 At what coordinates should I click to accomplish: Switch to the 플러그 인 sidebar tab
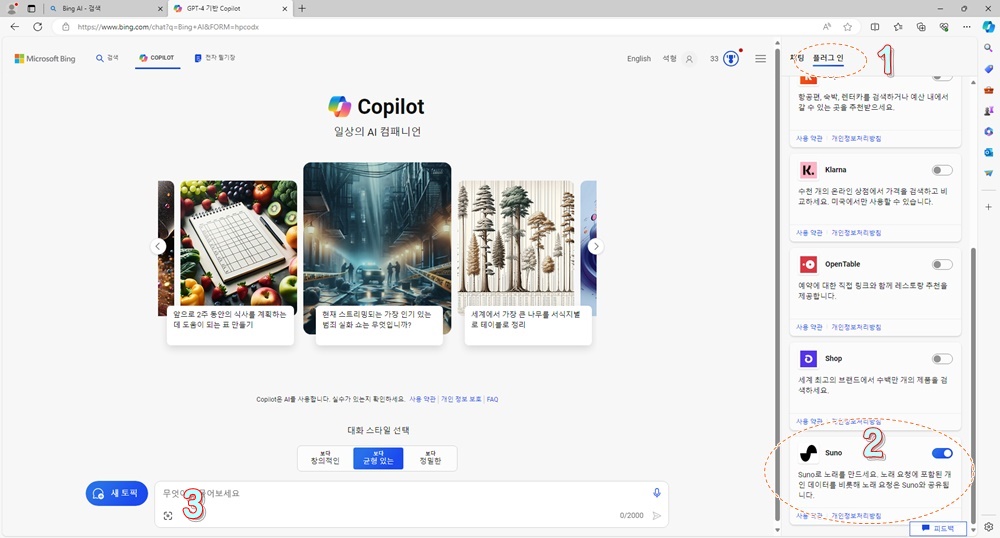click(x=828, y=58)
